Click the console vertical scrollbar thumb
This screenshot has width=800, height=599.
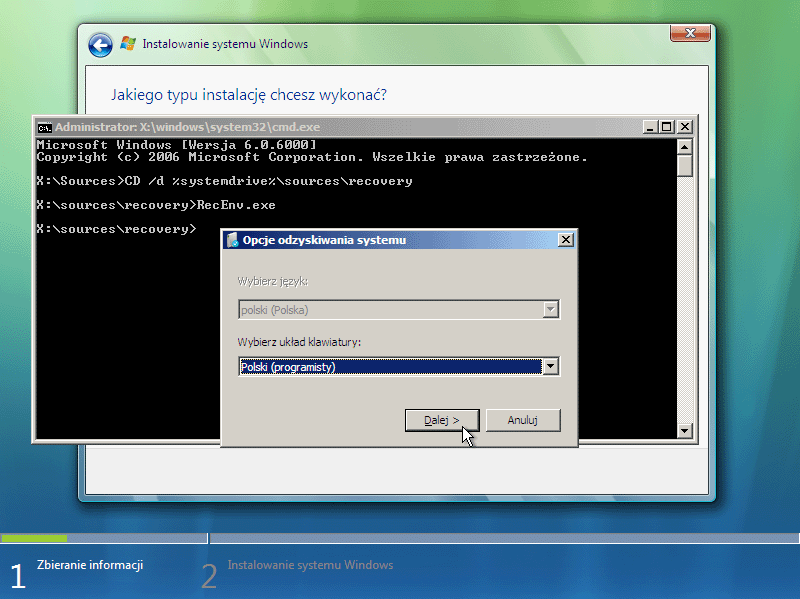coord(684,166)
